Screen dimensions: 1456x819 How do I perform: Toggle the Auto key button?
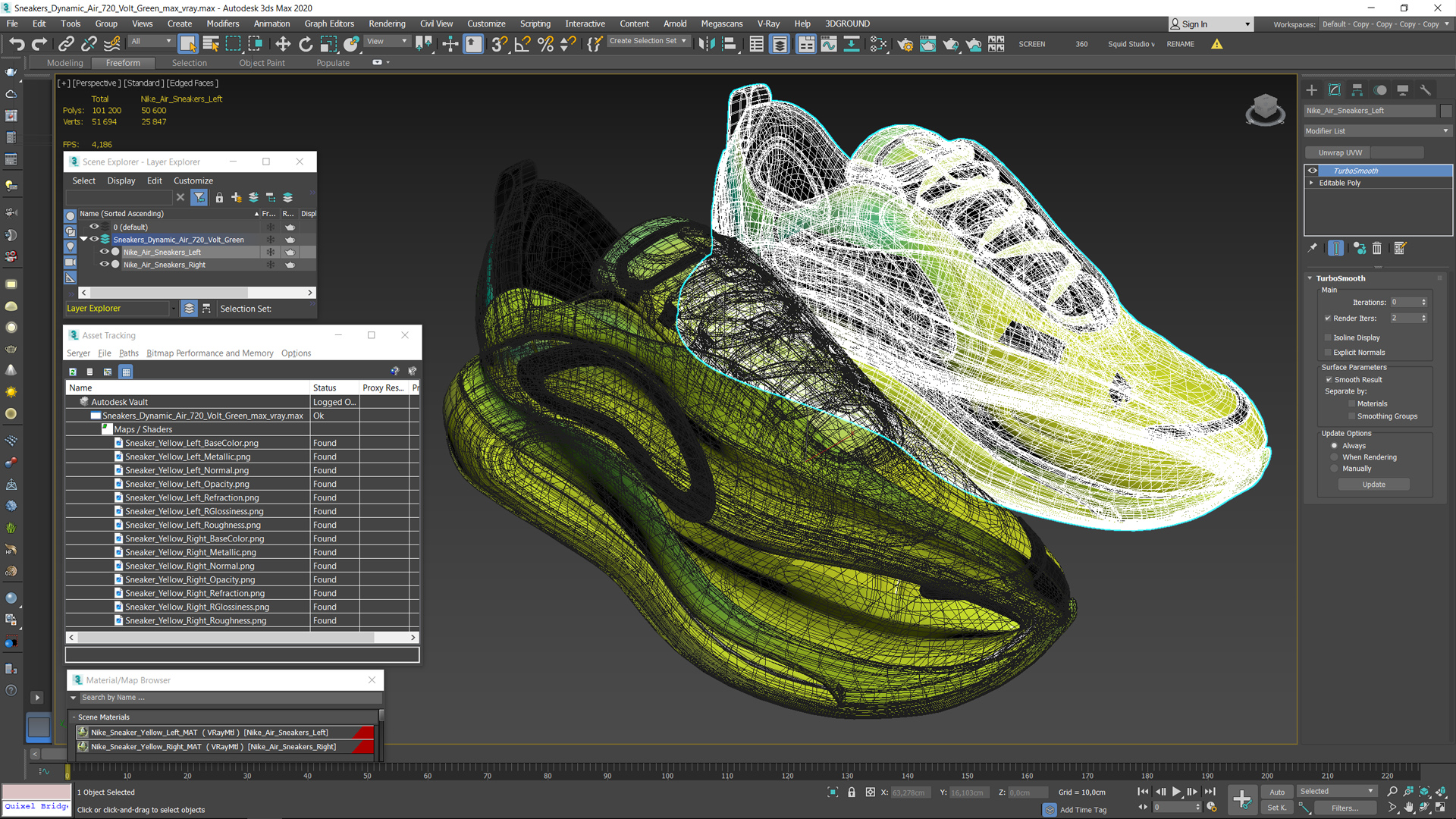click(x=1277, y=792)
